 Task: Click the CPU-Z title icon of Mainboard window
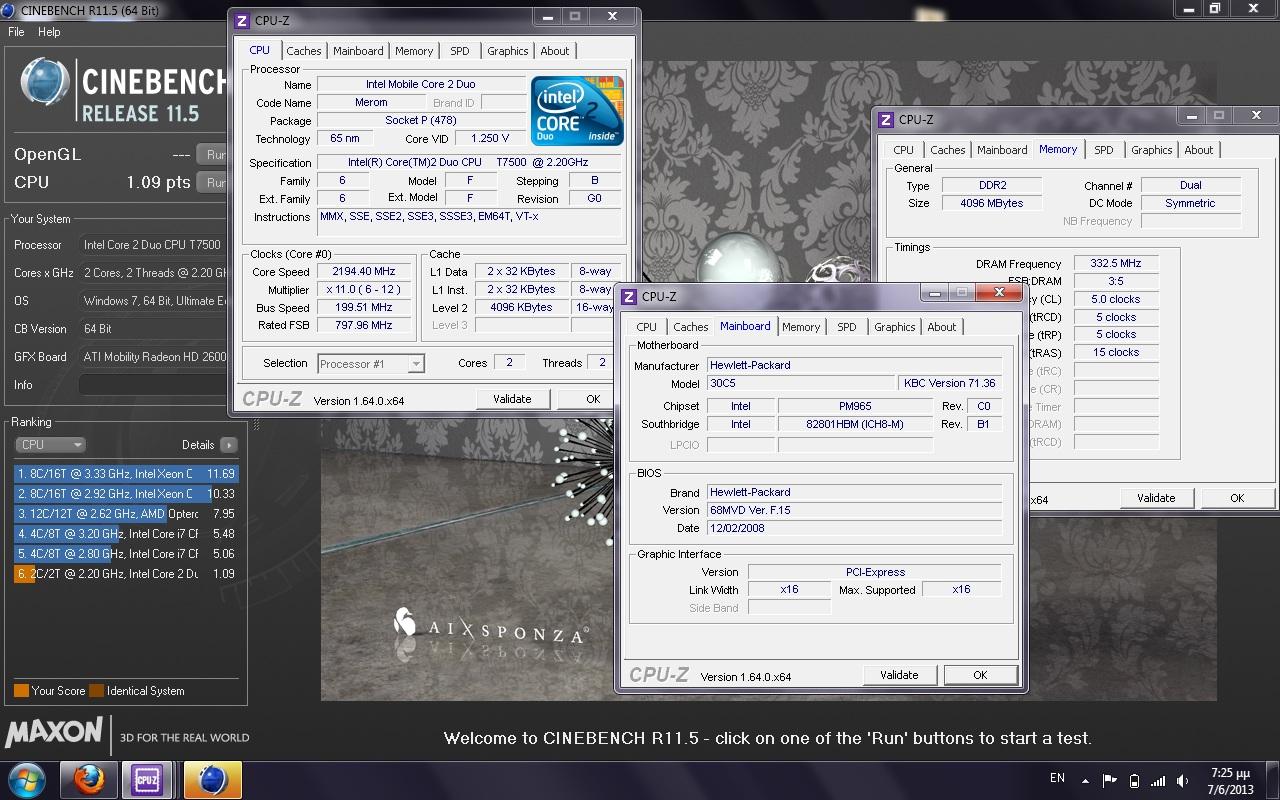coord(629,296)
